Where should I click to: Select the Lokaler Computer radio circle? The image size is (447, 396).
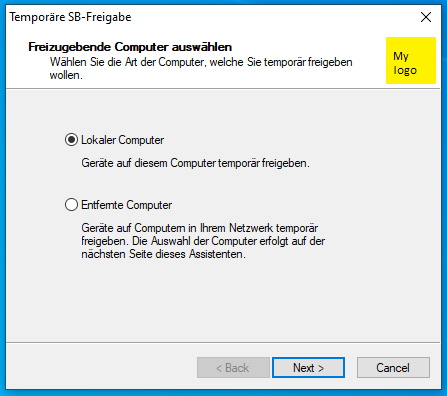click(71, 140)
